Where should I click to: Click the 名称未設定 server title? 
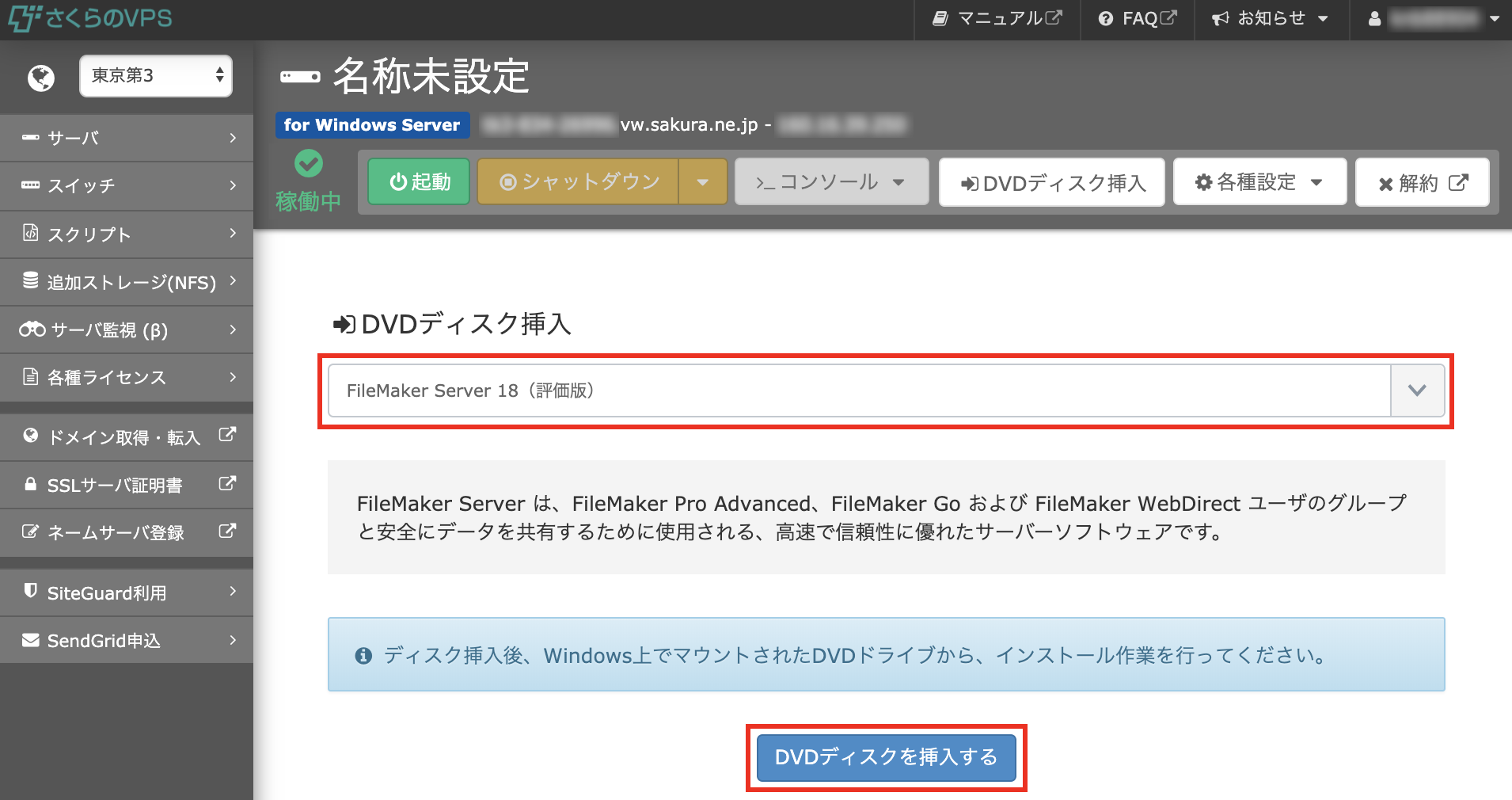[431, 76]
